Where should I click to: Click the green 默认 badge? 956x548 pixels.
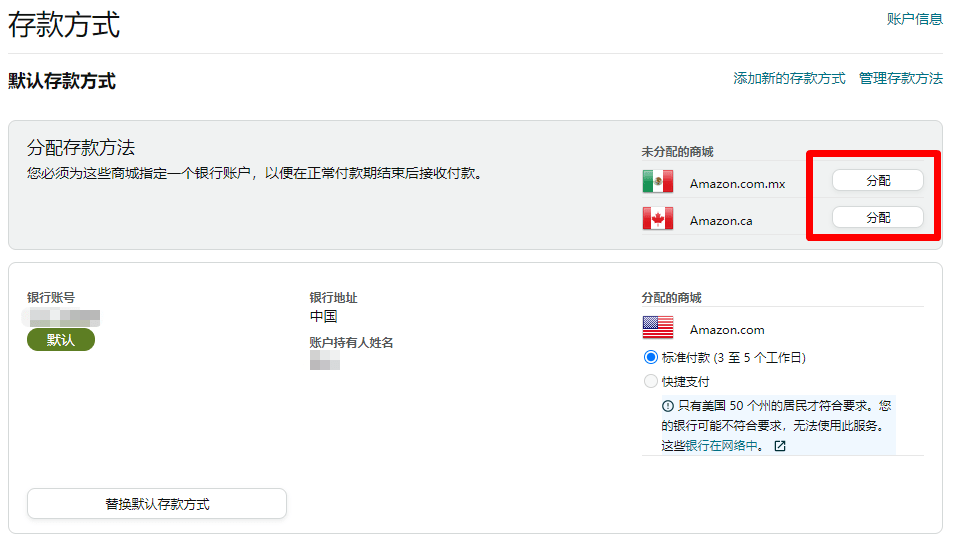(x=61, y=340)
